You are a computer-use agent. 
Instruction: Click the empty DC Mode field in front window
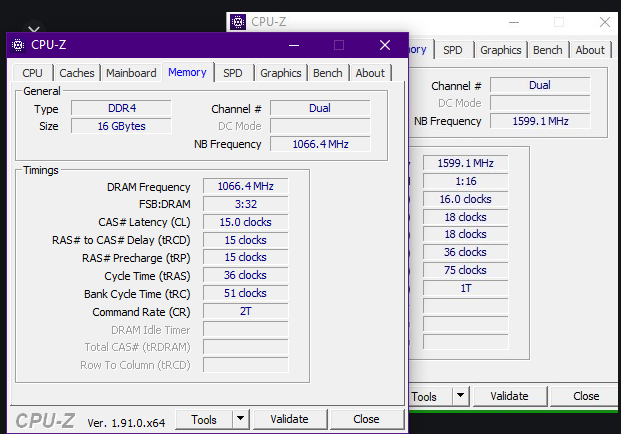coord(320,126)
